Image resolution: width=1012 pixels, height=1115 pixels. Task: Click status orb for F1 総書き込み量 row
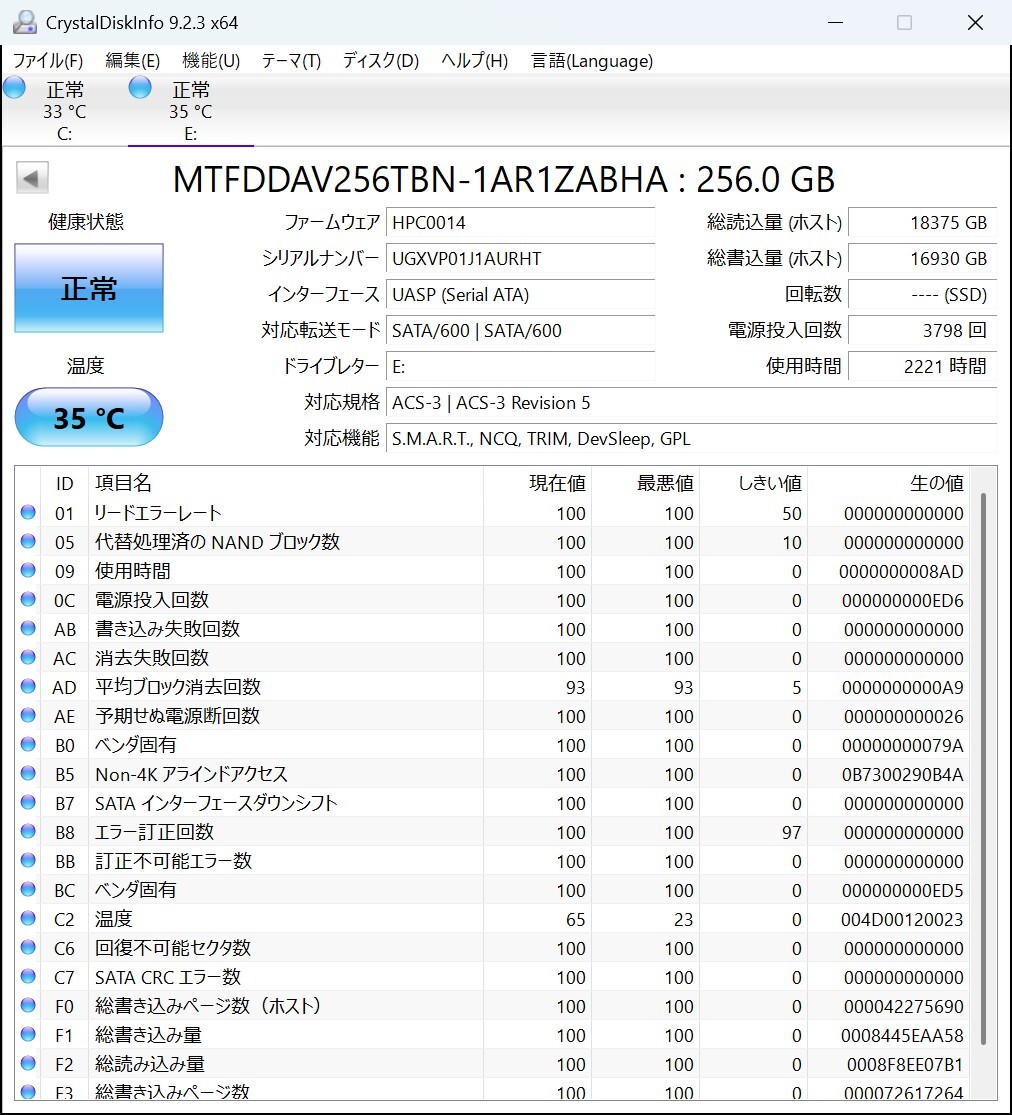click(x=28, y=1034)
